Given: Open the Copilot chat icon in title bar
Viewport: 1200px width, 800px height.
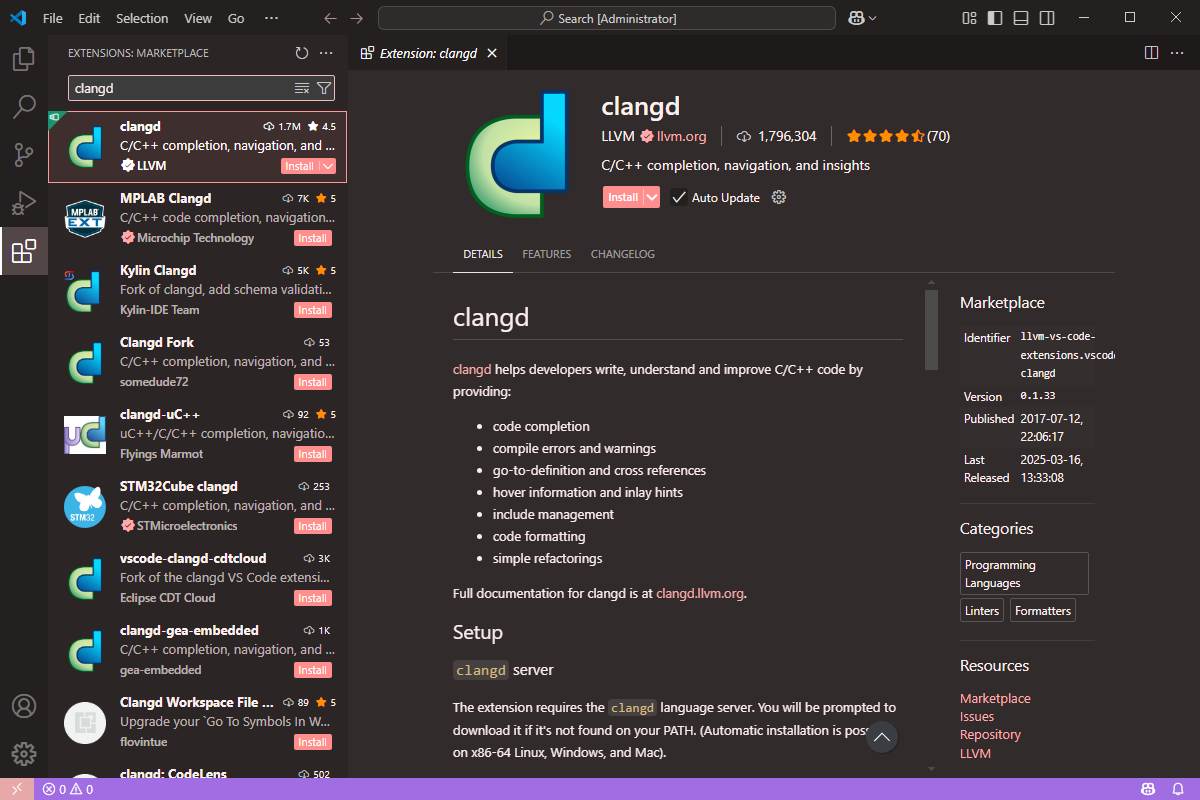Looking at the screenshot, I should click(857, 18).
